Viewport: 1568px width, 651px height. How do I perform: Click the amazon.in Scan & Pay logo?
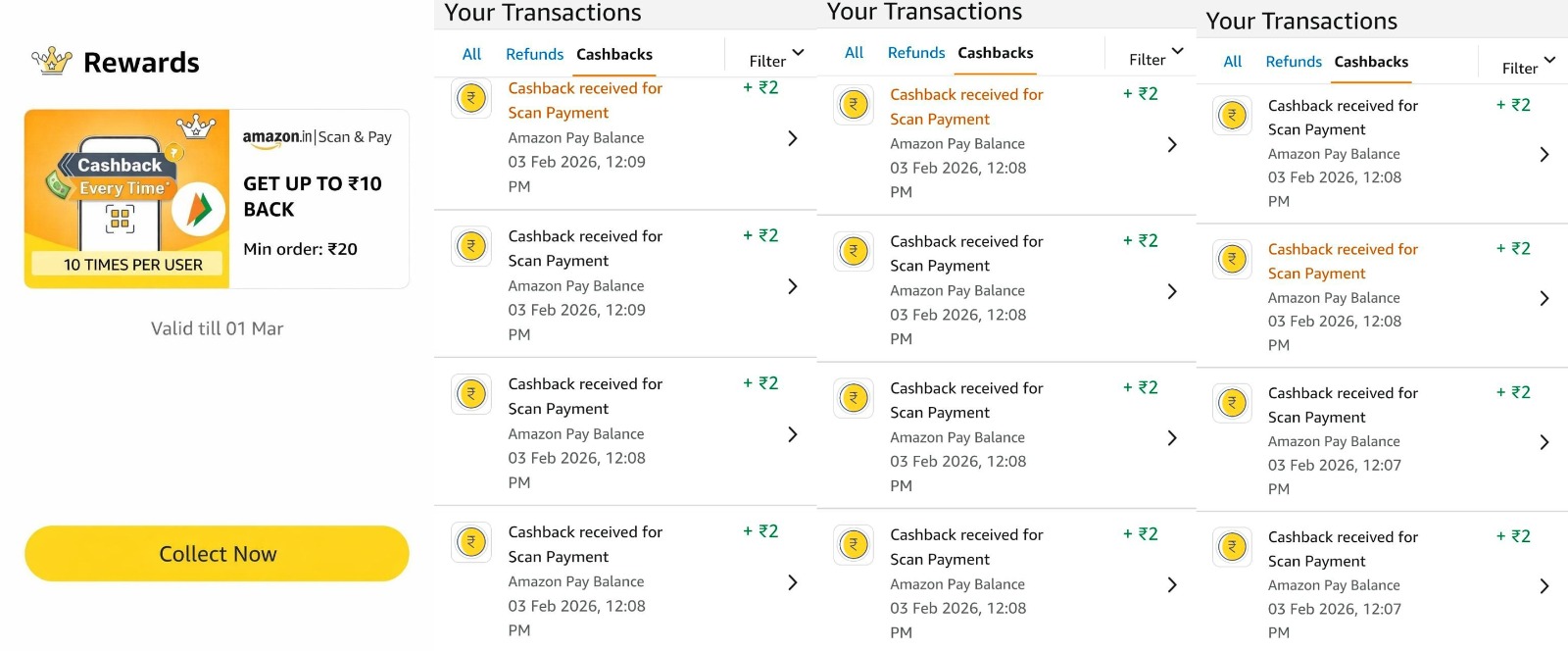(x=317, y=138)
